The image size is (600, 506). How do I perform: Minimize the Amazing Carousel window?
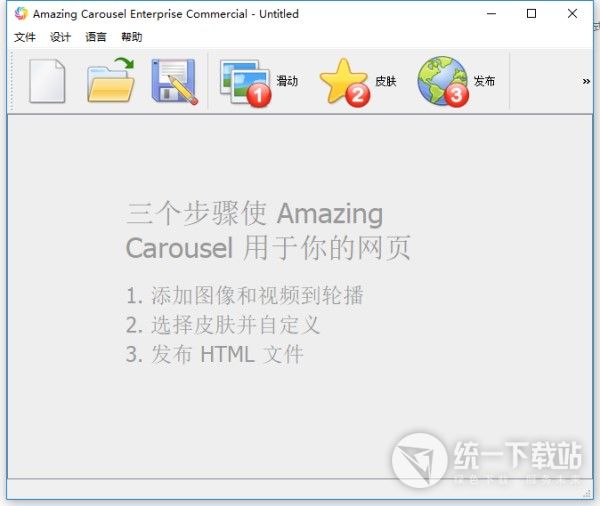[x=491, y=14]
